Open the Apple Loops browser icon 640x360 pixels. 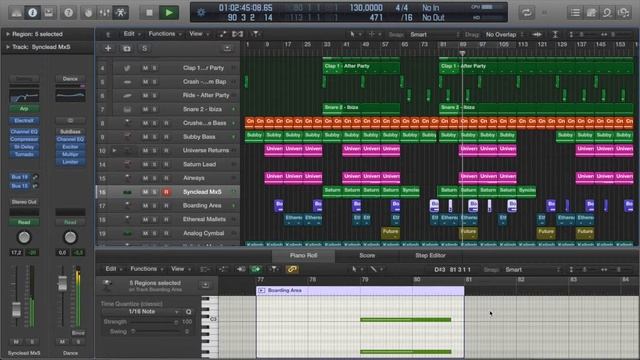607,13
